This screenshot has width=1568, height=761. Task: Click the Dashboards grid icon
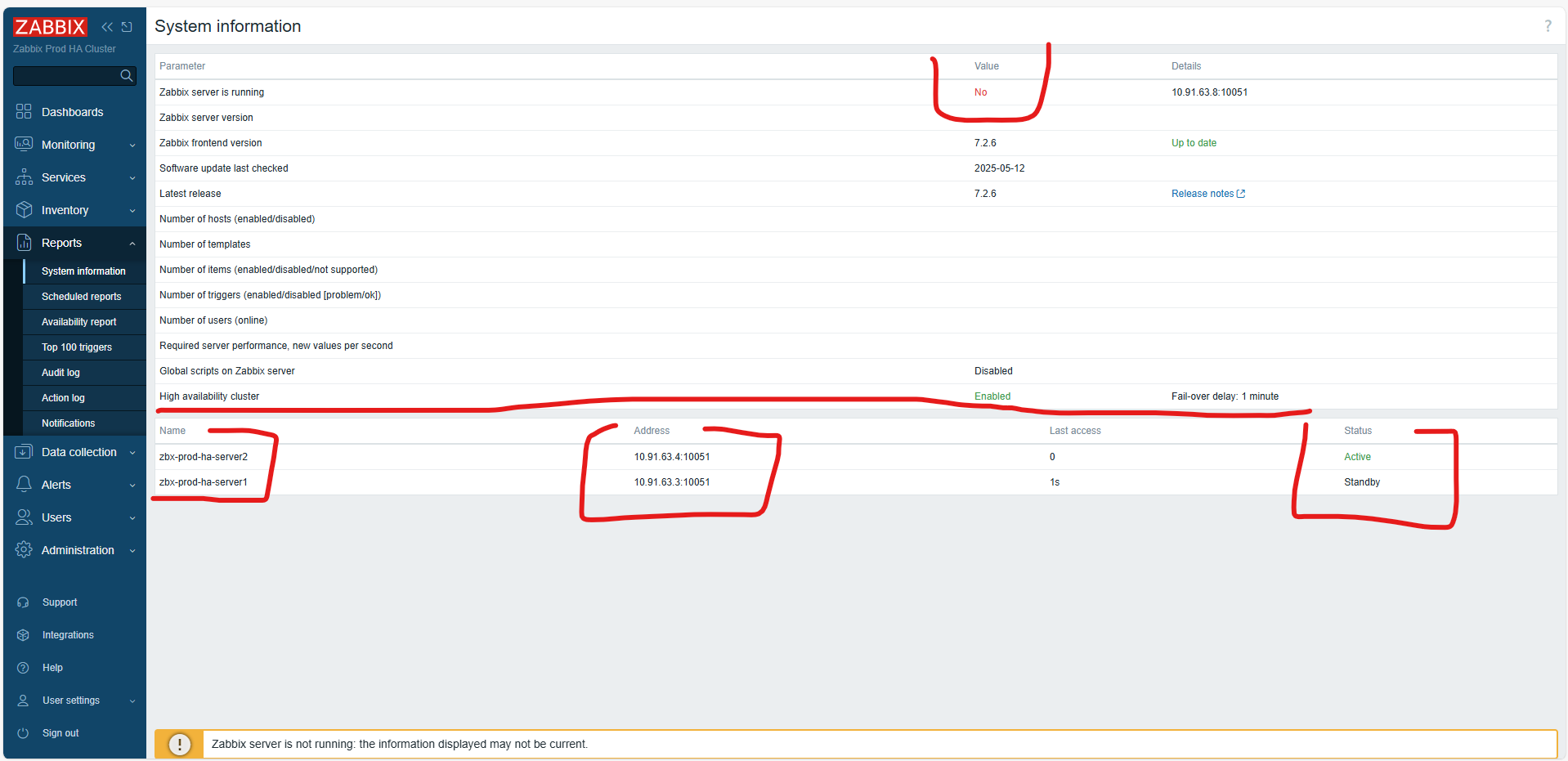[x=24, y=112]
